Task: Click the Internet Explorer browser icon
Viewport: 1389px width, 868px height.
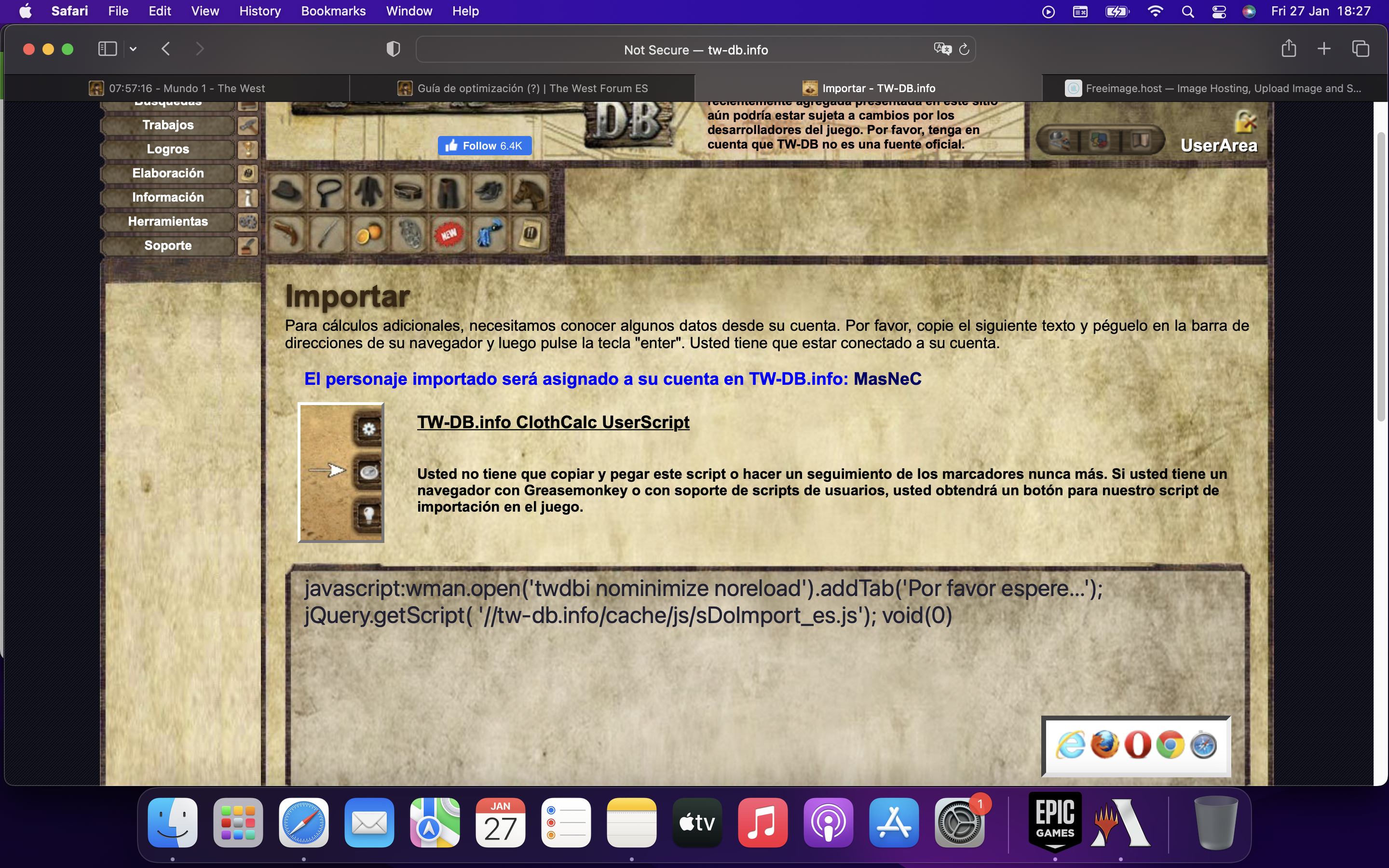Action: 1071,745
